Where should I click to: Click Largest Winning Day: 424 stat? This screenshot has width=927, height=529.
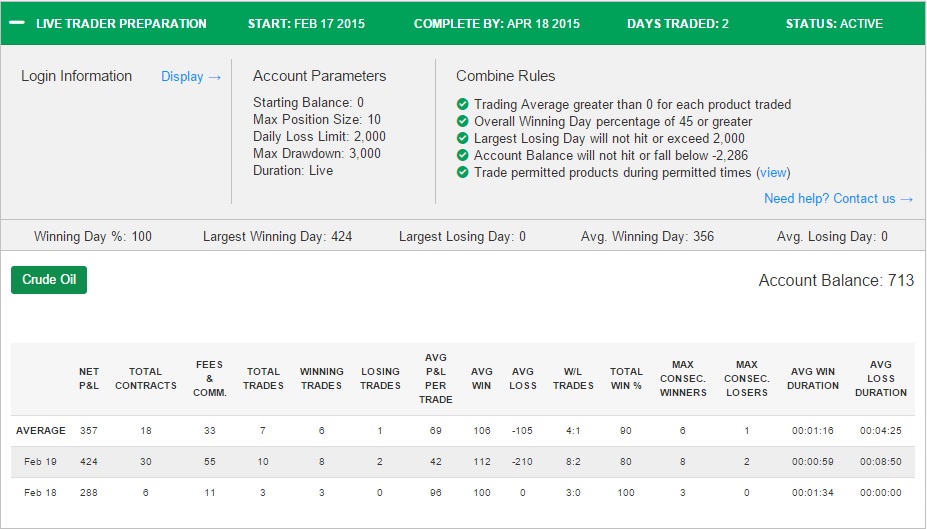coord(277,236)
